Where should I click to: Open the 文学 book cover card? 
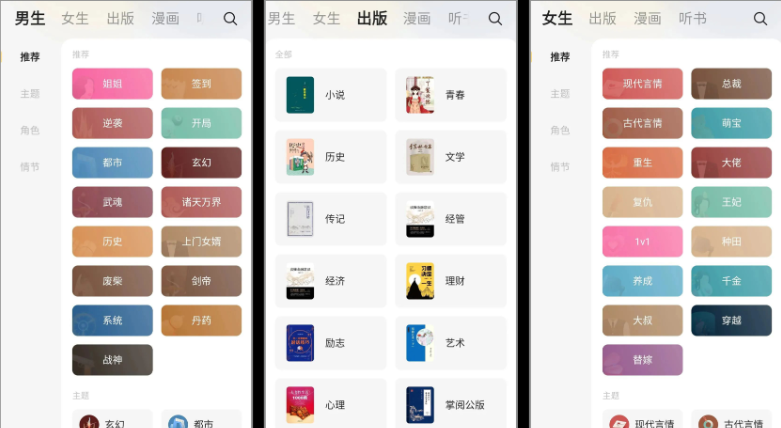pos(451,157)
